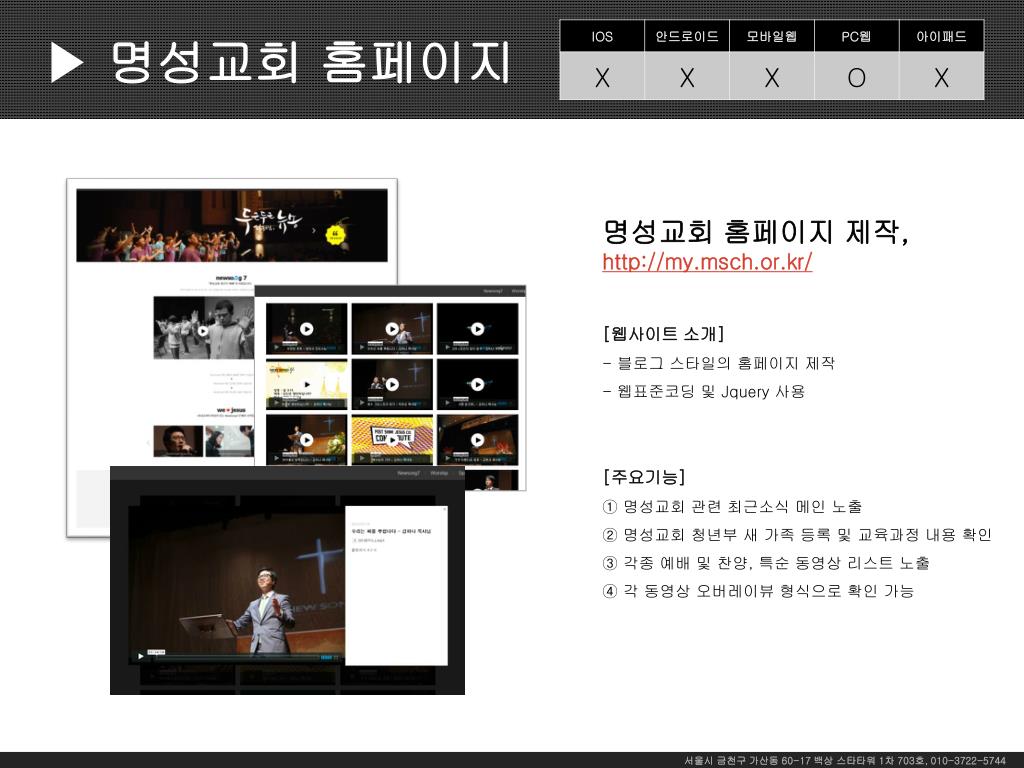Click the sermon title in the overlay panel
This screenshot has width=1024, height=768.
click(391, 532)
